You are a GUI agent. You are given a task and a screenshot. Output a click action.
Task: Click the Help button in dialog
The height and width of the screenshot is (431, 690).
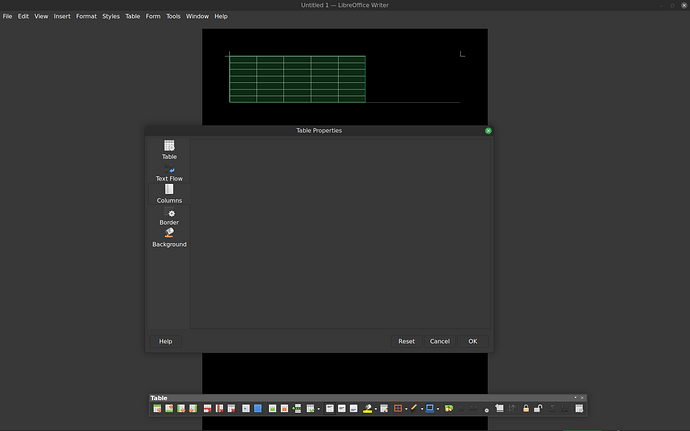(165, 341)
